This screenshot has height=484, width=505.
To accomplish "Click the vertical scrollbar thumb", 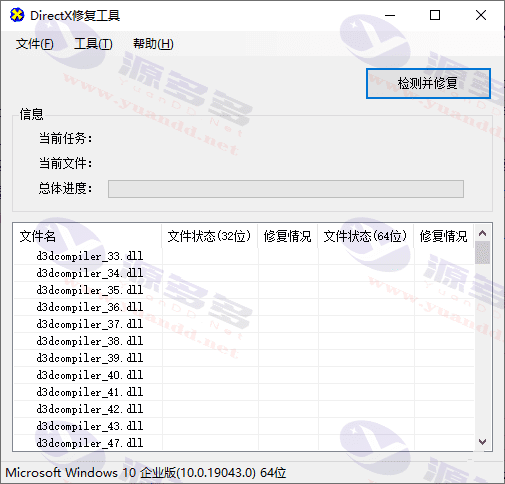I will 482,253.
